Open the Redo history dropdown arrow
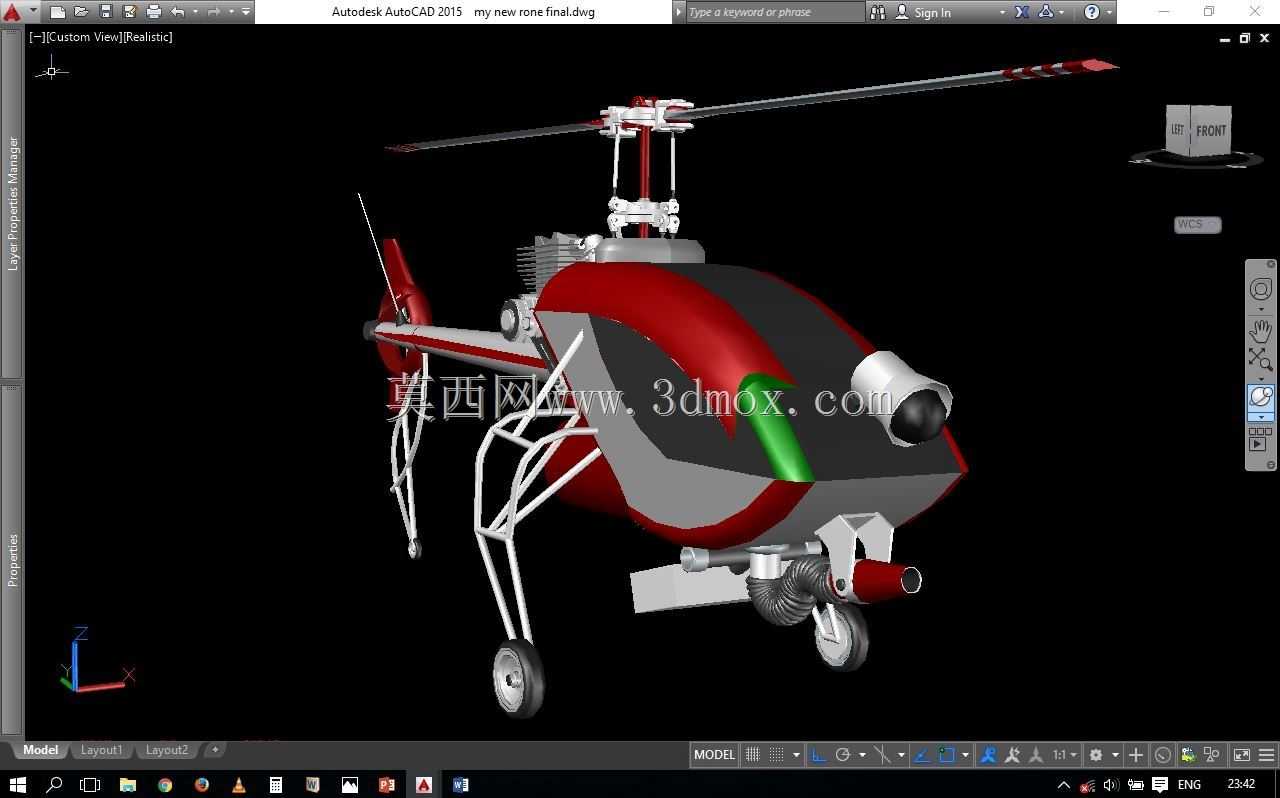The width and height of the screenshot is (1280, 798). coord(231,12)
